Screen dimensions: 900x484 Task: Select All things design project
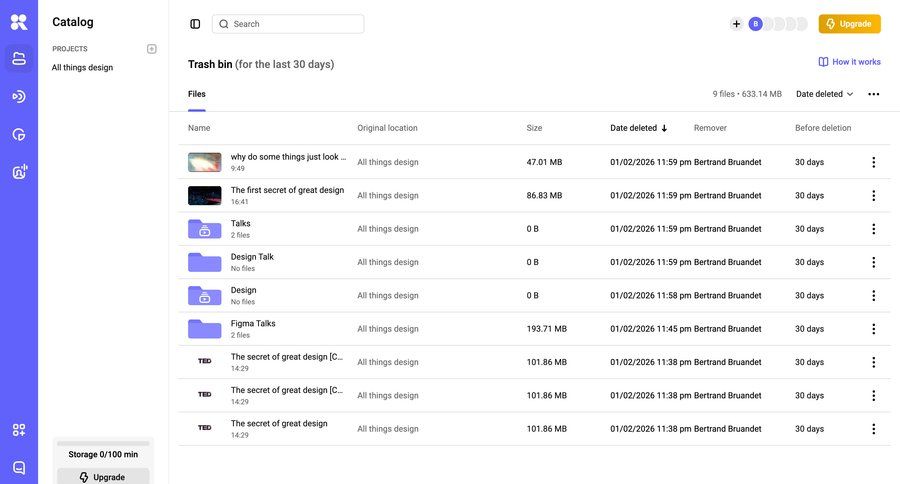coord(82,68)
